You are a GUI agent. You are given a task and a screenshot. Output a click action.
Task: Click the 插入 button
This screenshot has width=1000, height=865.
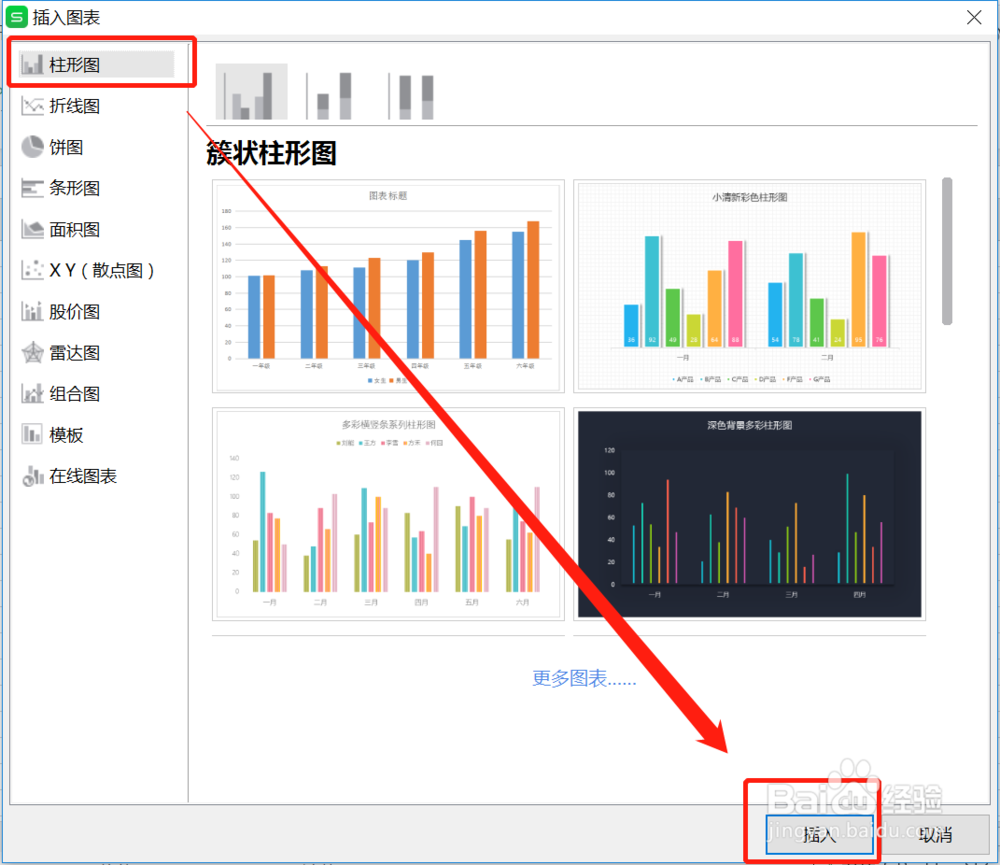(x=820, y=834)
